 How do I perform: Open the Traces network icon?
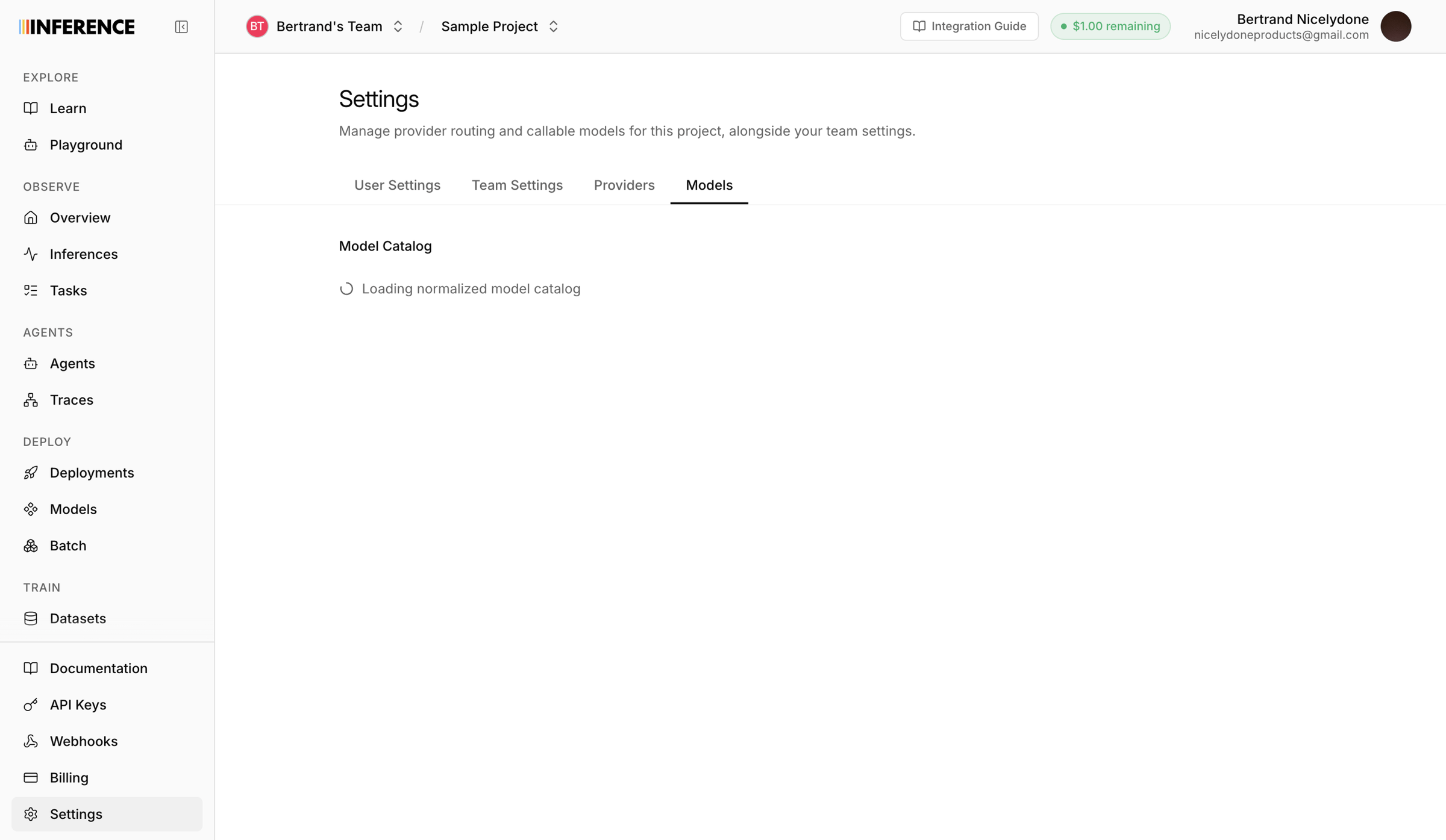coord(31,400)
